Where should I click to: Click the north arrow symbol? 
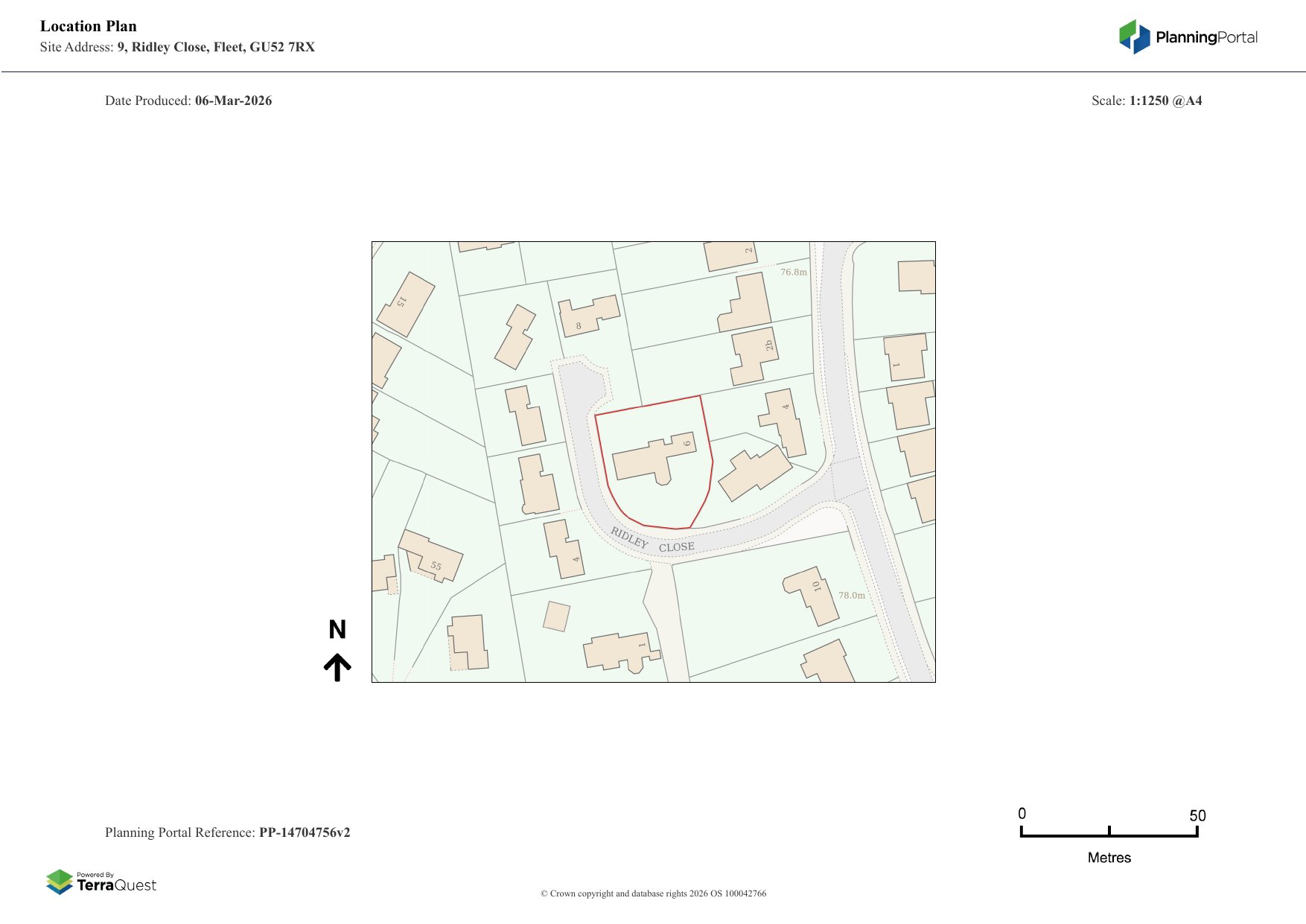pos(337,667)
